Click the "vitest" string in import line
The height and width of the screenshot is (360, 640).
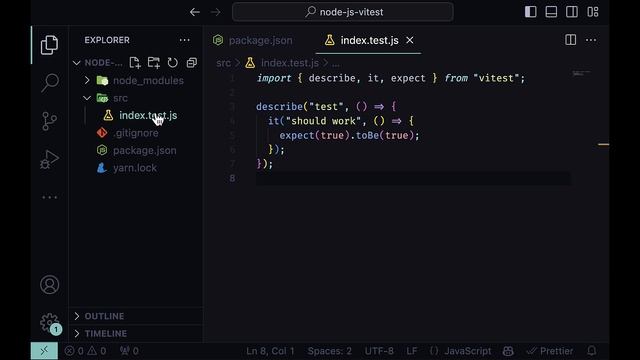pyautogui.click(x=496, y=78)
